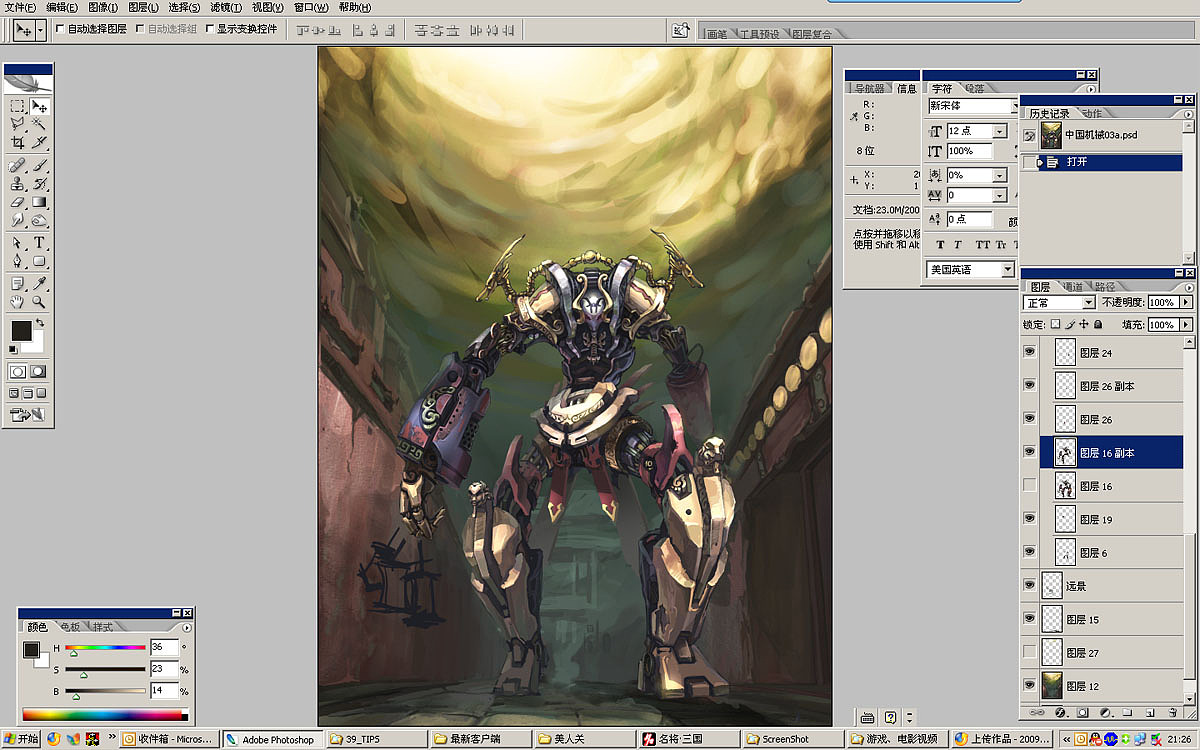Open the 0% tsume dropdown
This screenshot has width=1200, height=750.
coord(999,175)
